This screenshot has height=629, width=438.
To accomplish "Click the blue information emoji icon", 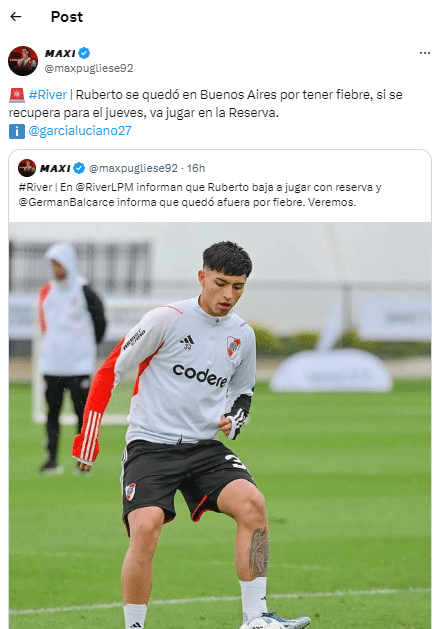I will (x=17, y=131).
